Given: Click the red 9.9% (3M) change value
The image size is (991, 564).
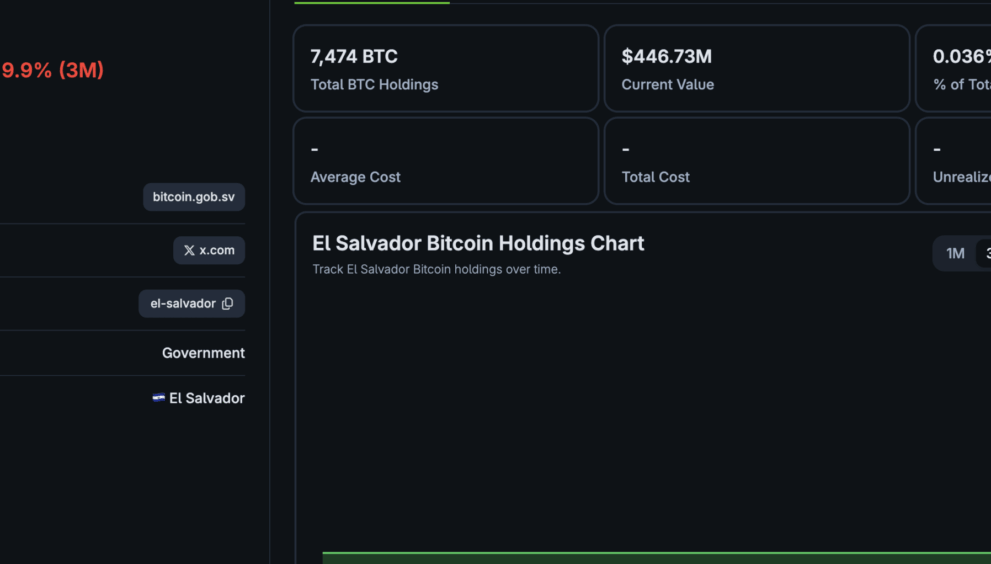Looking at the screenshot, I should (52, 70).
